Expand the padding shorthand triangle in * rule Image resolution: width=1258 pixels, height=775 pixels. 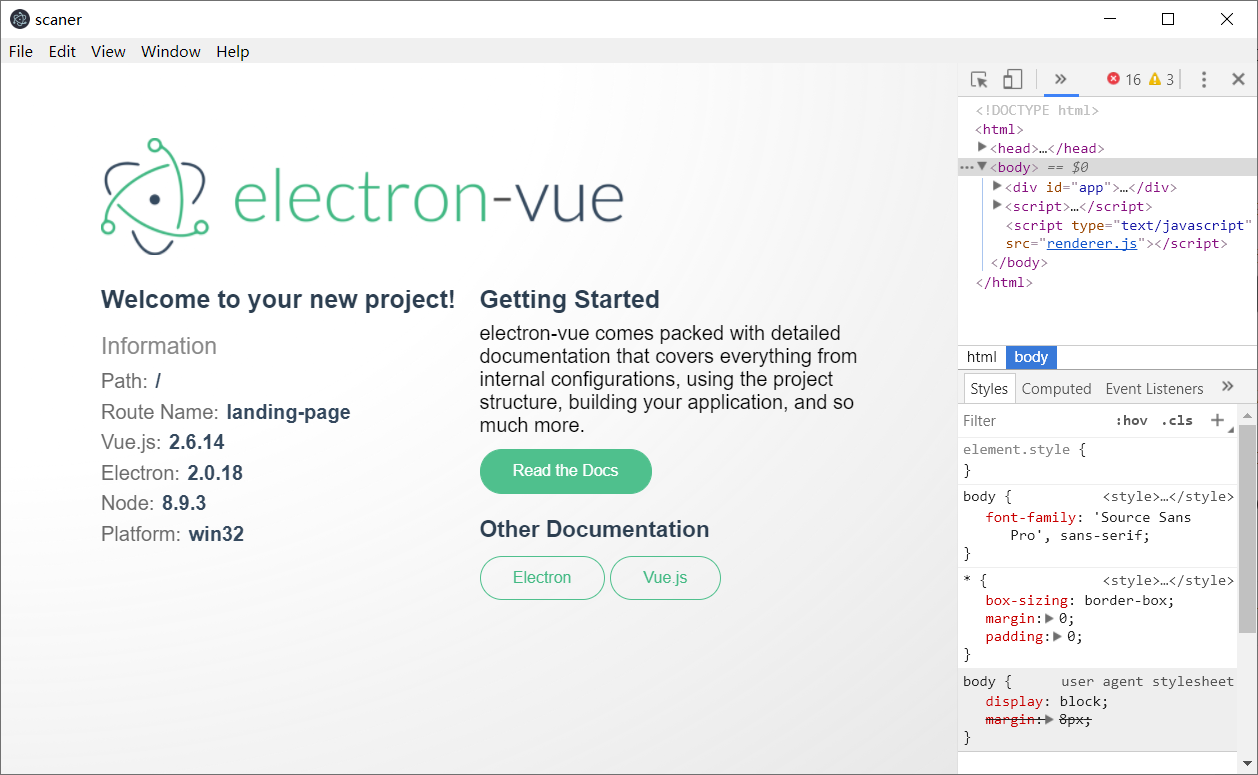coord(1058,637)
